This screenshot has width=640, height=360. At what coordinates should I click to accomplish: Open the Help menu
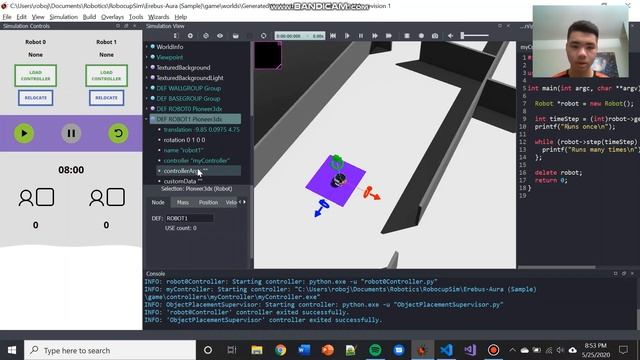click(180, 17)
